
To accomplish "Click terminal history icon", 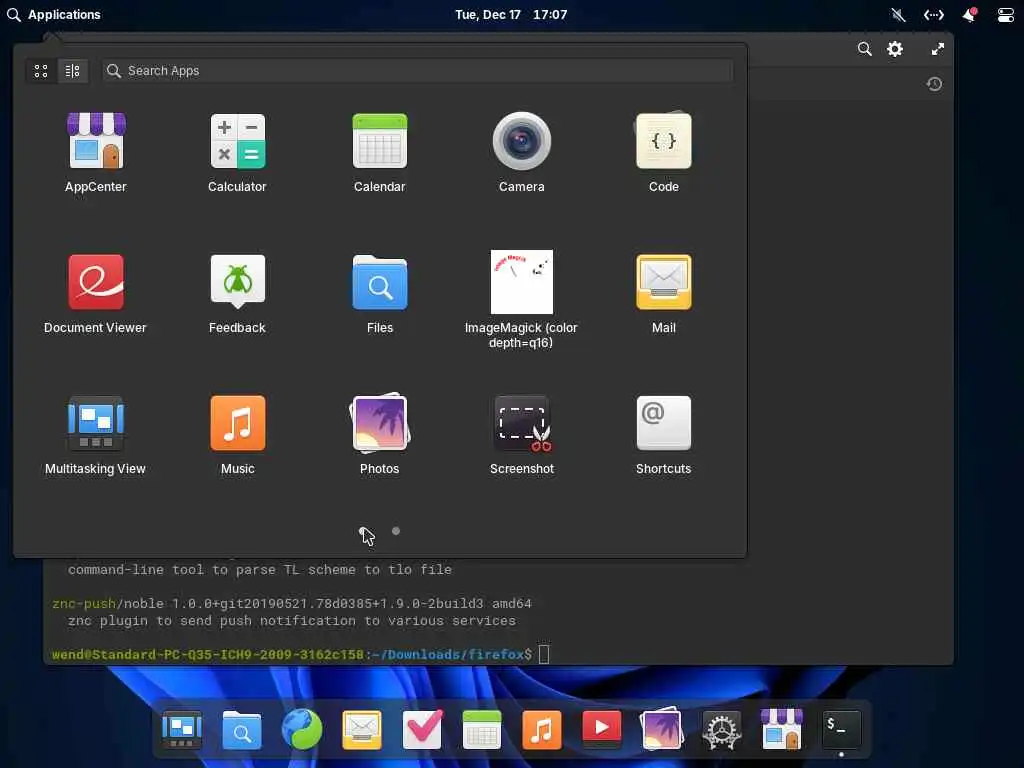I will coord(934,84).
